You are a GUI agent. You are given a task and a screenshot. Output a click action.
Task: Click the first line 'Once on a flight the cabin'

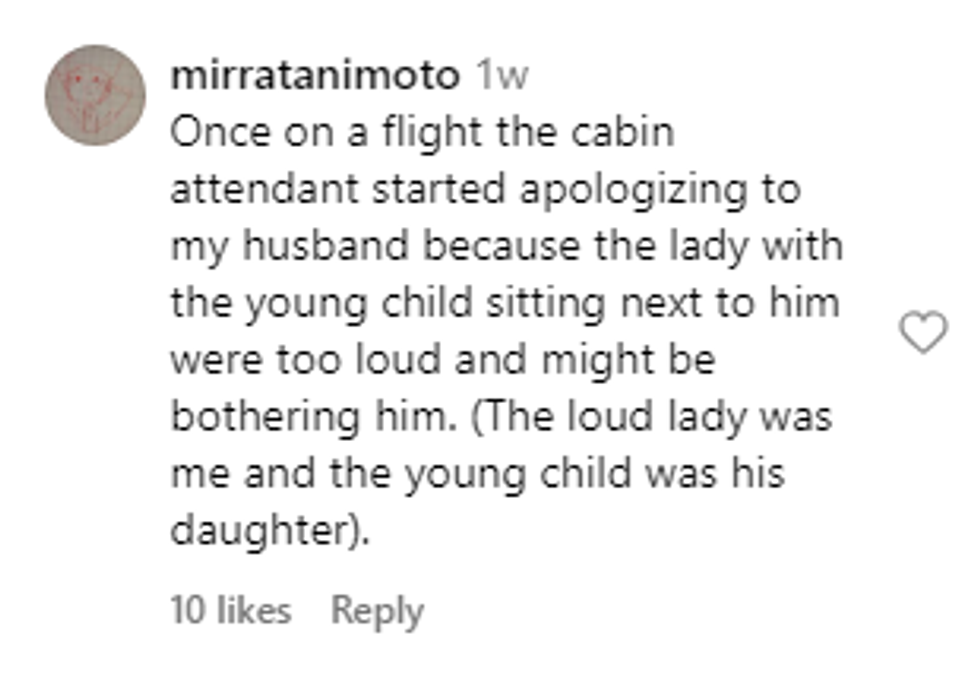tap(422, 133)
